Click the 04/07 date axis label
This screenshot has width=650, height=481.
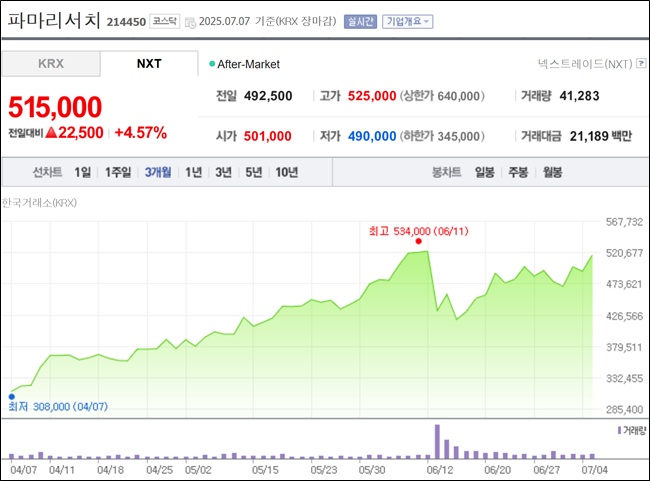coord(24,470)
